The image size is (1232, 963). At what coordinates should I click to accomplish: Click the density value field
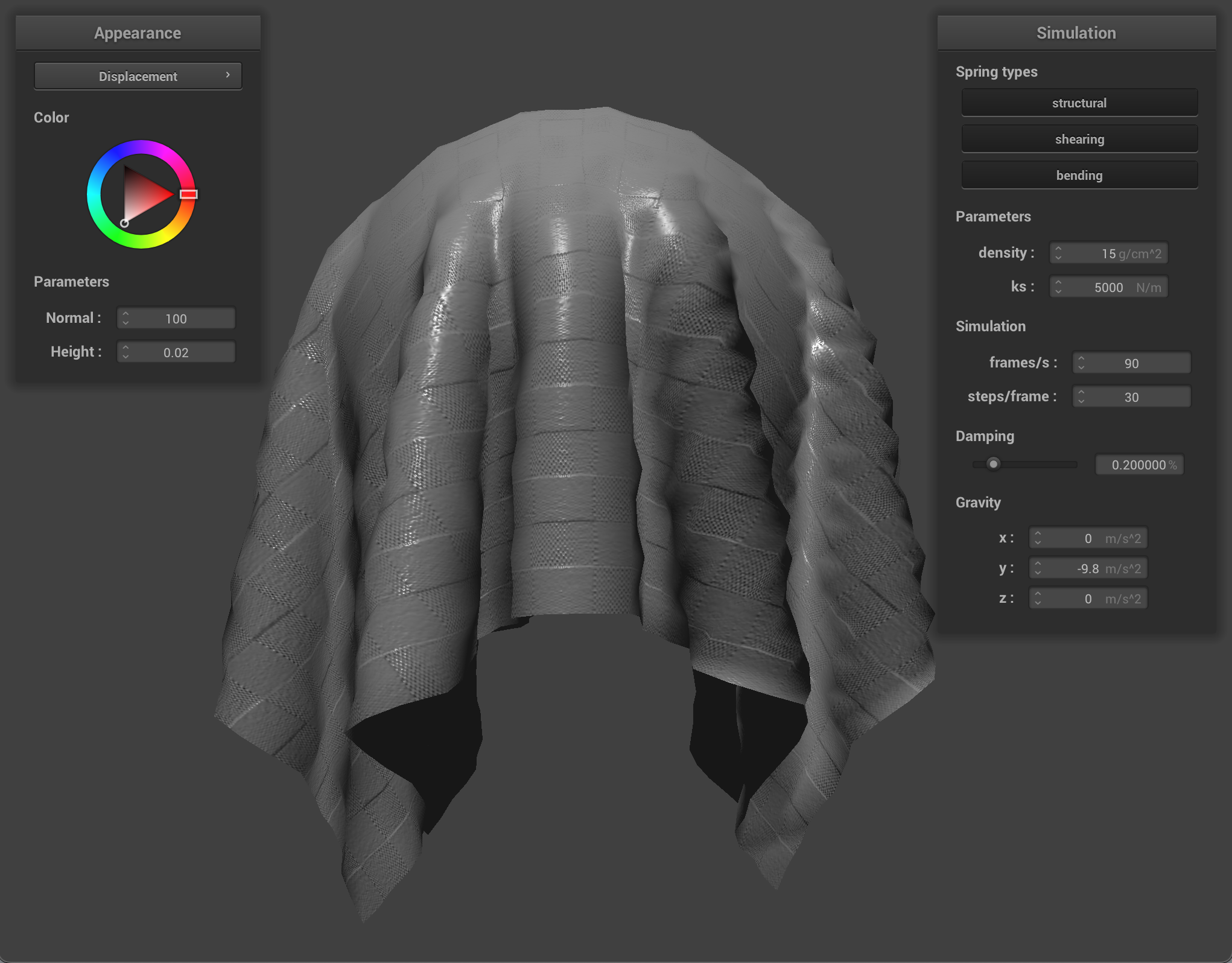tap(1109, 253)
